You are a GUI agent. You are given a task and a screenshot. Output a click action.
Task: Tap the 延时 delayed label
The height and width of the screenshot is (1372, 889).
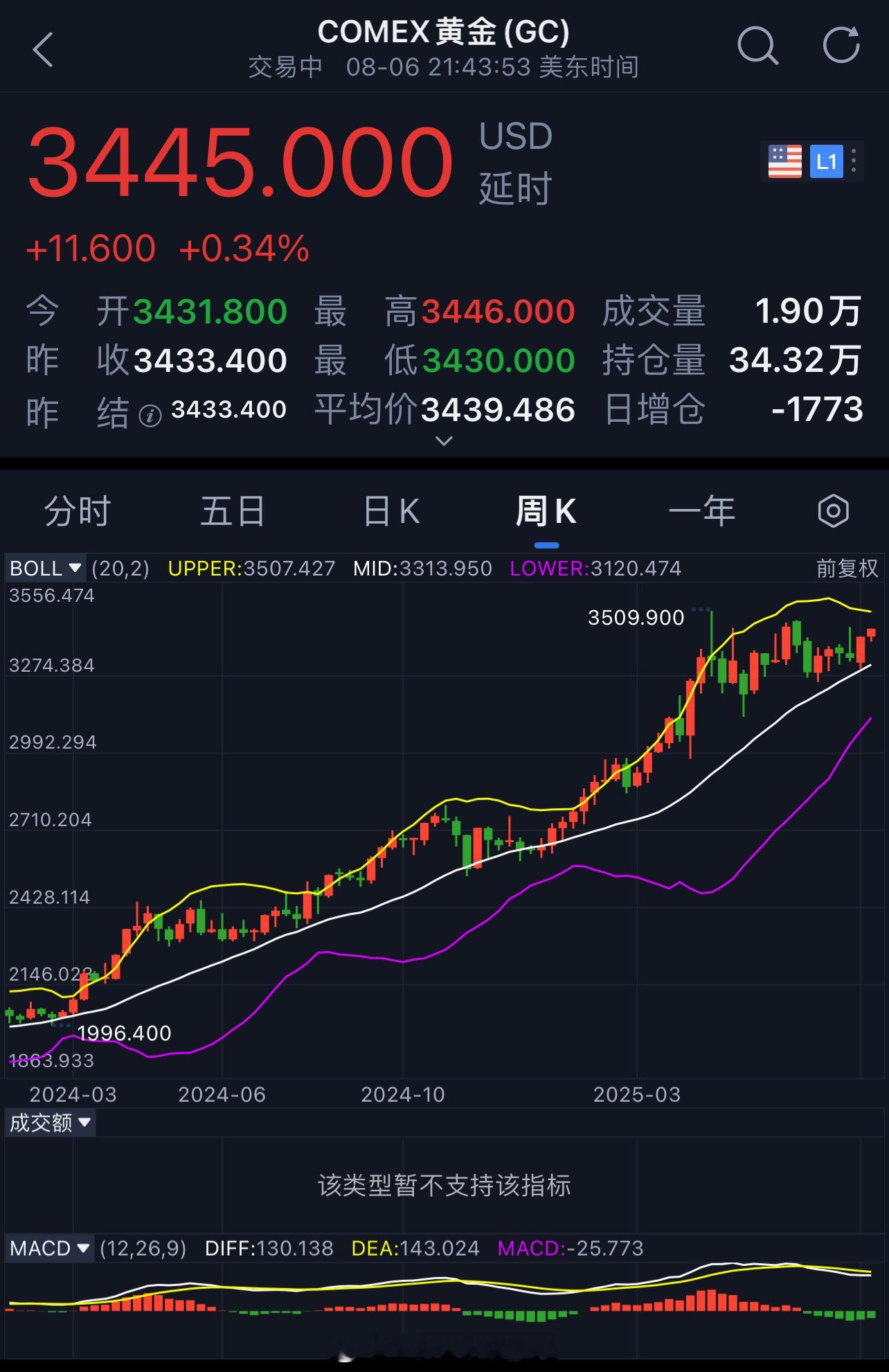[x=515, y=188]
